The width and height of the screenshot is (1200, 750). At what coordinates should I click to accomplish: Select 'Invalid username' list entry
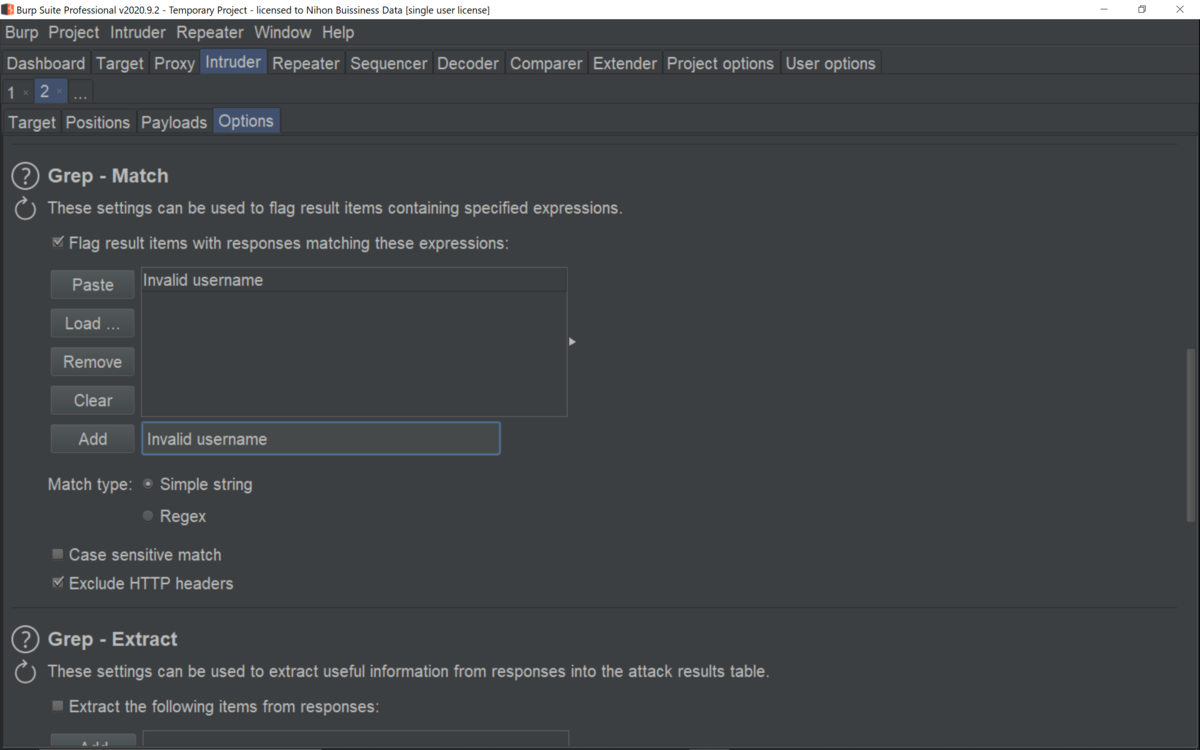[354, 280]
